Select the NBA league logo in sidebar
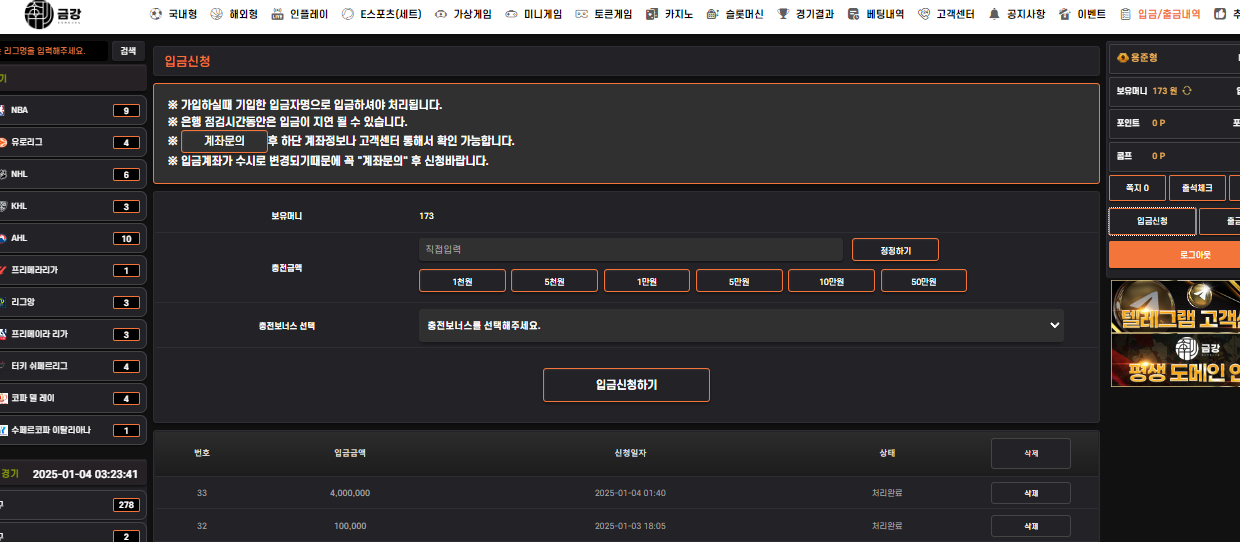 point(3,110)
